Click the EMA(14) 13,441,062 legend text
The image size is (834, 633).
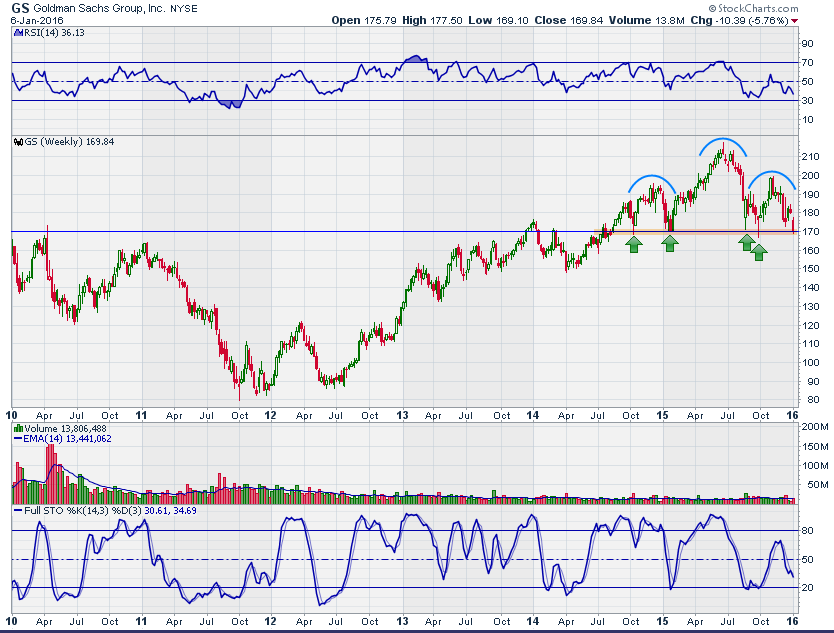(67, 439)
